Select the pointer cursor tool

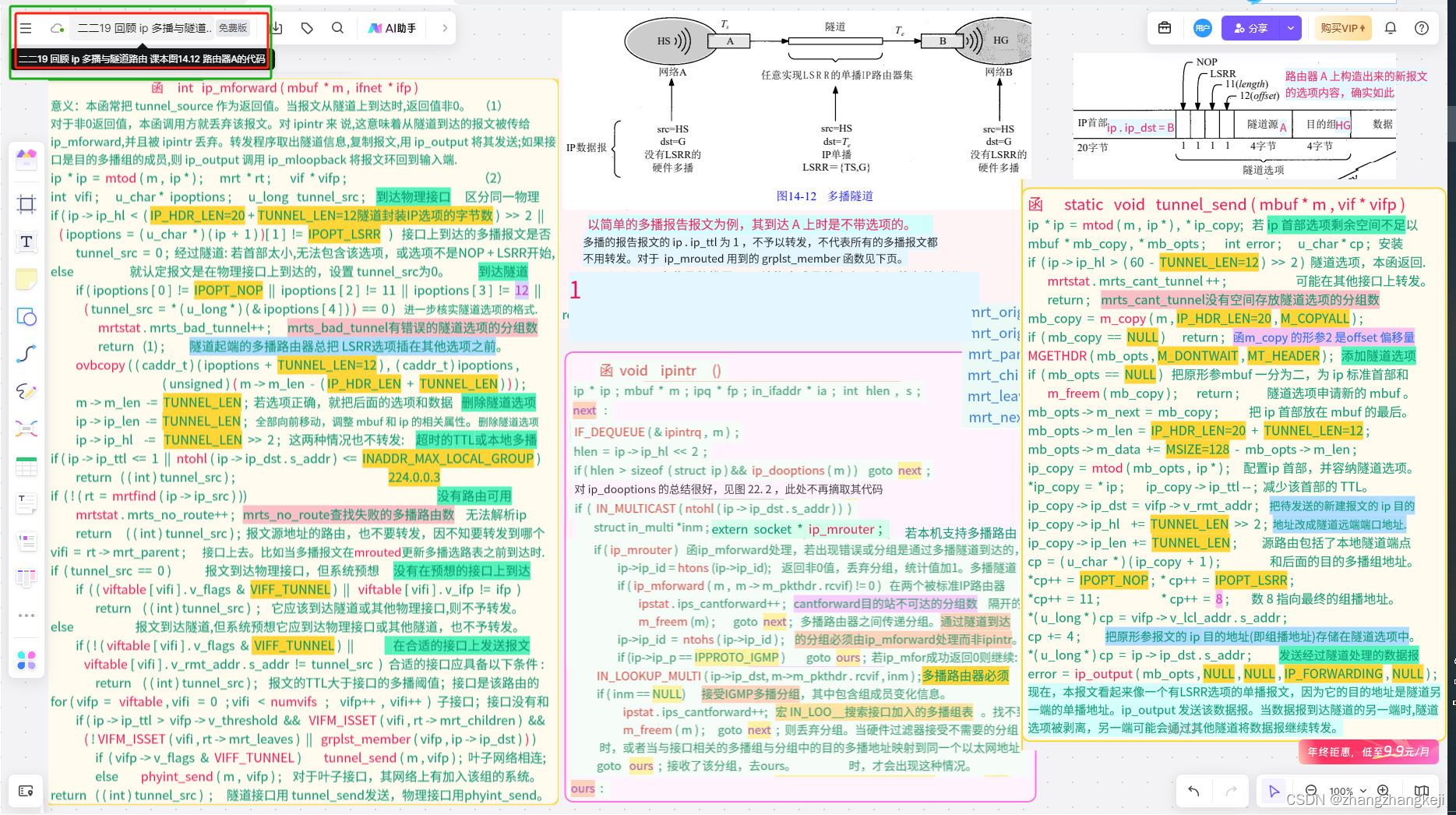[1274, 791]
